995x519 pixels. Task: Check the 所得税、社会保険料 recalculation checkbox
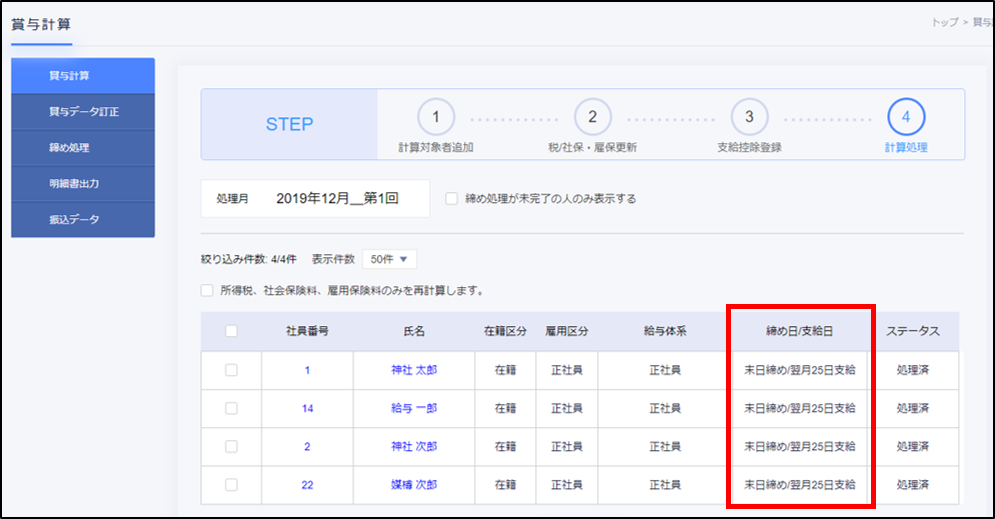coord(207,291)
